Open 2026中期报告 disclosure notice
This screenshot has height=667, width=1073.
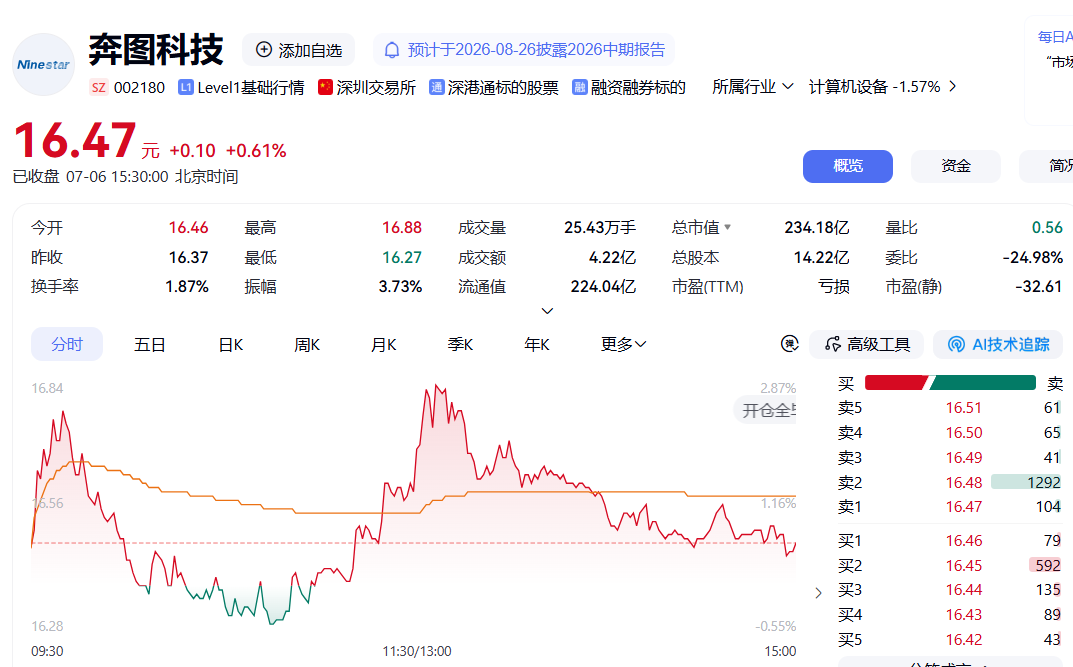point(524,50)
